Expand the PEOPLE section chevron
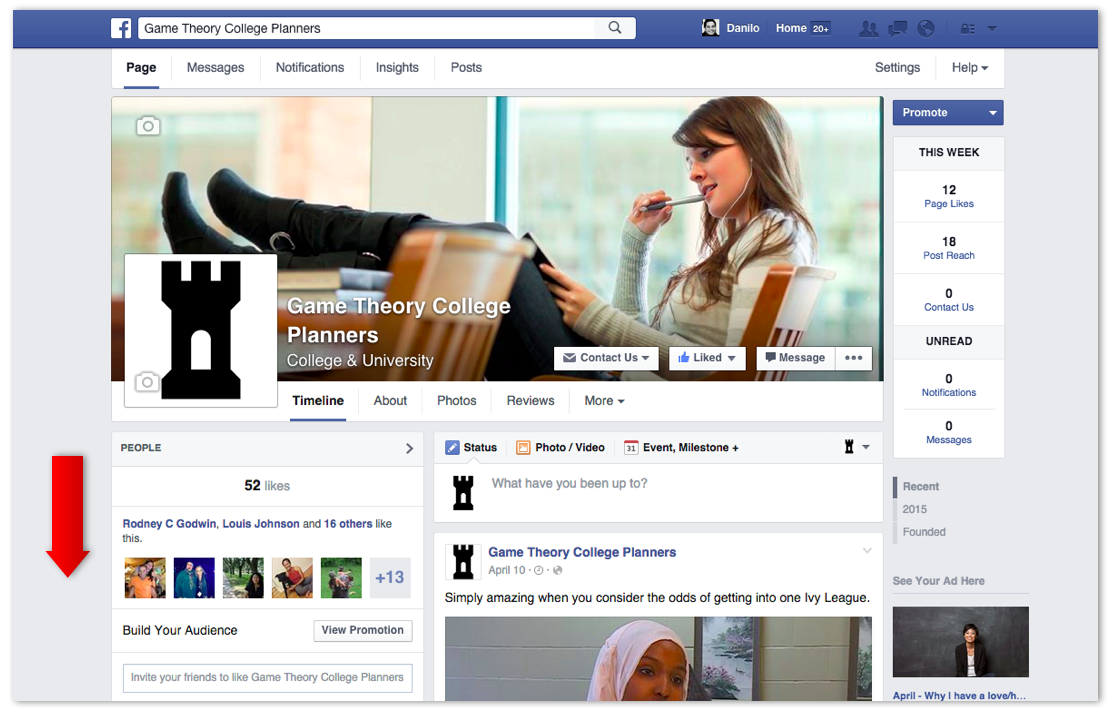 [x=409, y=448]
